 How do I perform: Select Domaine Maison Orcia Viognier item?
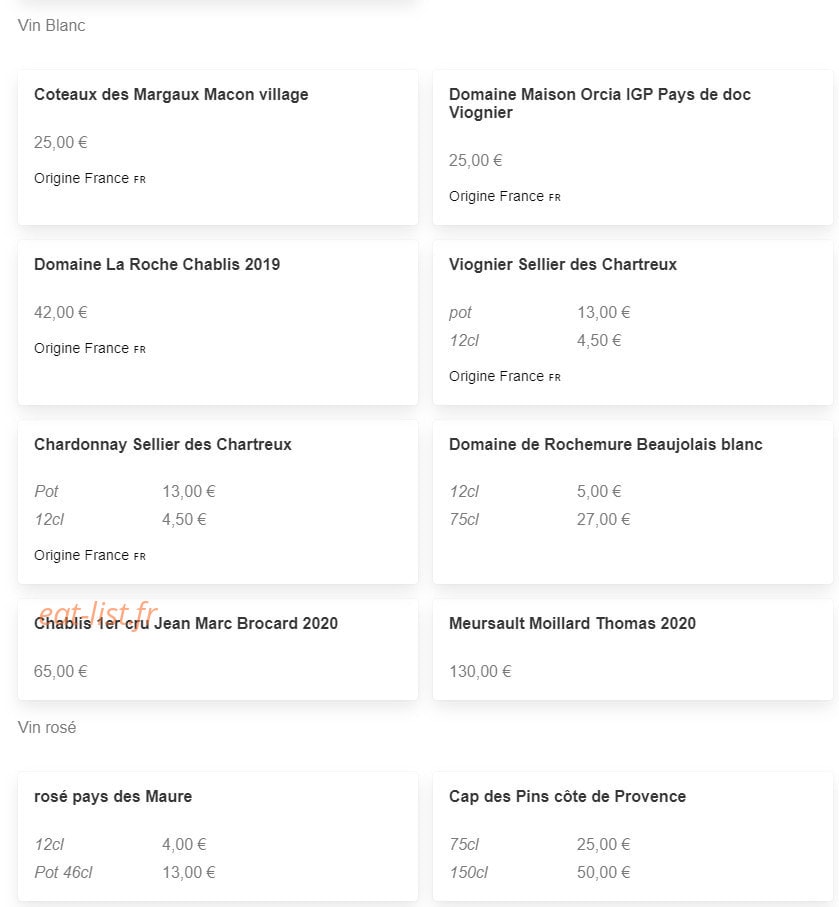[x=632, y=148]
